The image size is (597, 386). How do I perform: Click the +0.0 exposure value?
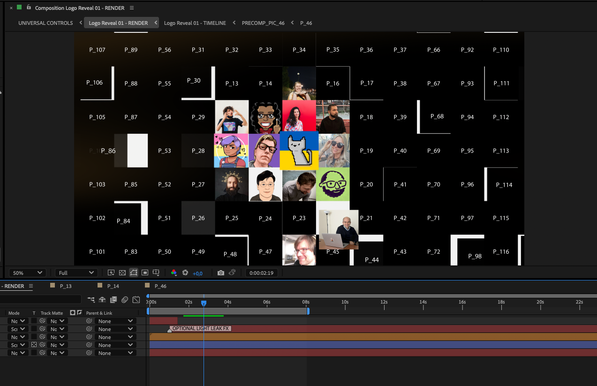point(198,273)
